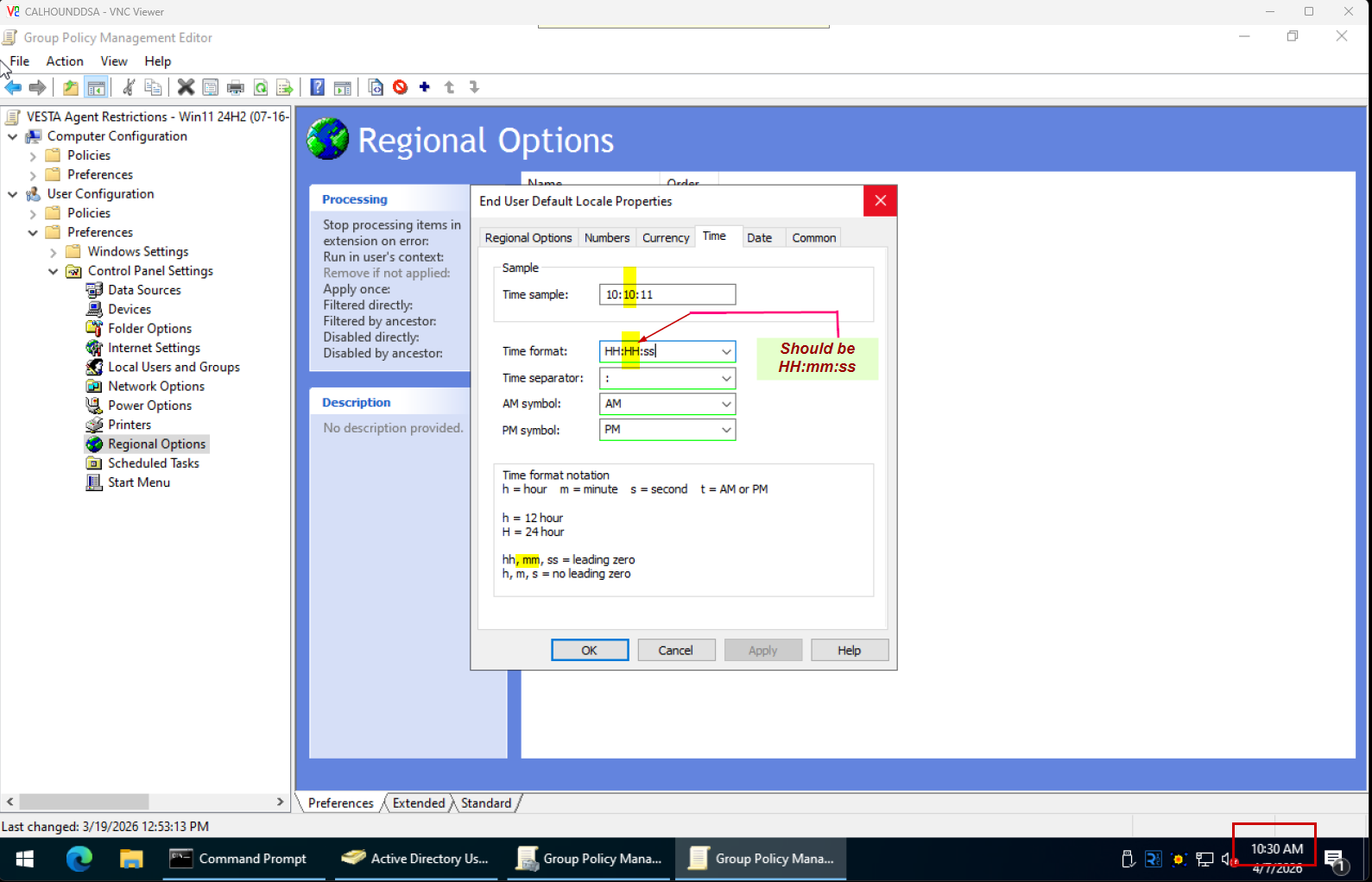Open Command Prompt from the taskbar
This screenshot has height=882, width=1372.
[239, 859]
